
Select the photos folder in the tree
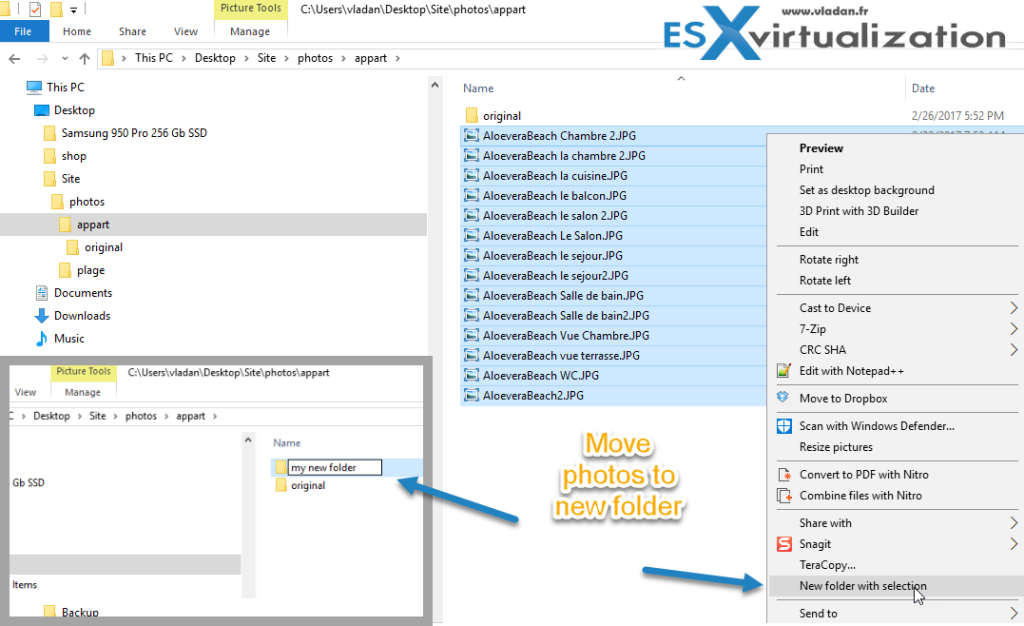(x=87, y=202)
